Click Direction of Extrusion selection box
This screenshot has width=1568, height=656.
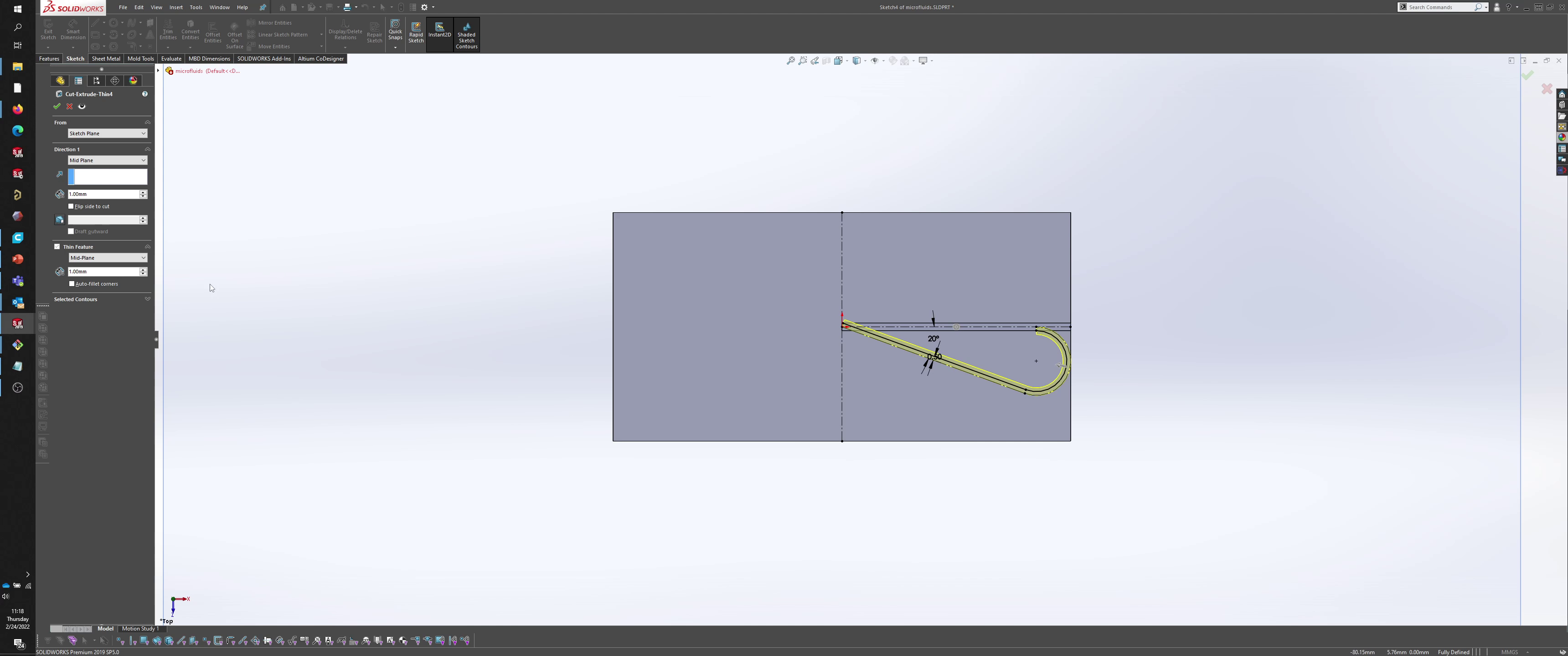pyautogui.click(x=107, y=176)
